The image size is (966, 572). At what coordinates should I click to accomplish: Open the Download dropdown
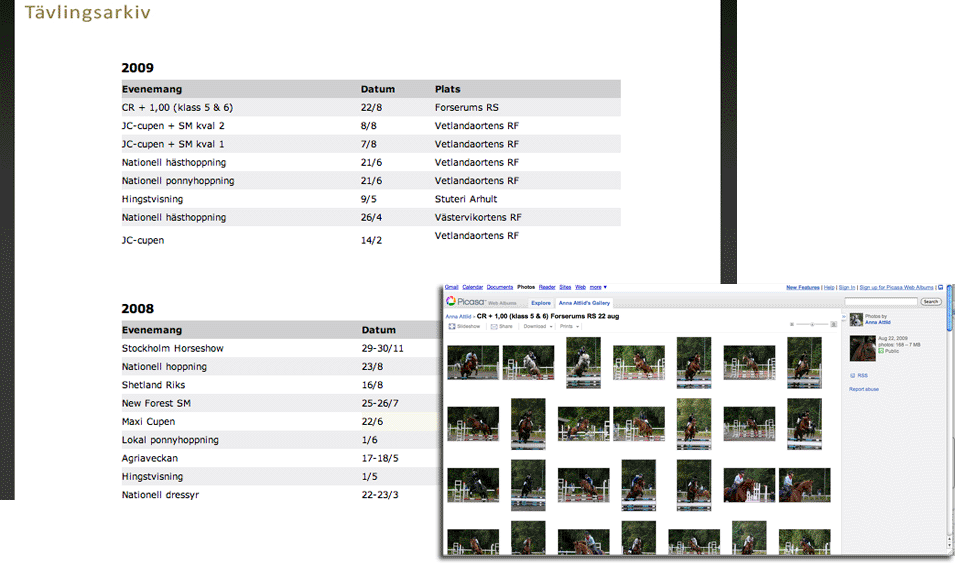click(538, 326)
